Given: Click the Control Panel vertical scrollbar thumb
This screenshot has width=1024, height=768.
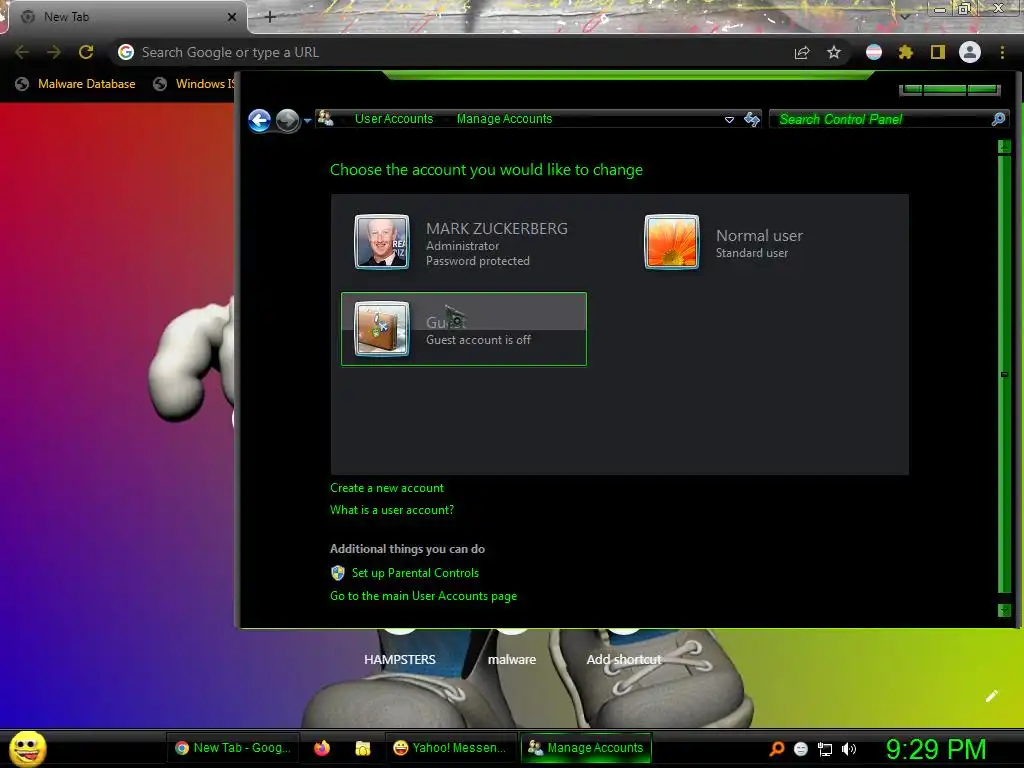Looking at the screenshot, I should (x=1004, y=374).
